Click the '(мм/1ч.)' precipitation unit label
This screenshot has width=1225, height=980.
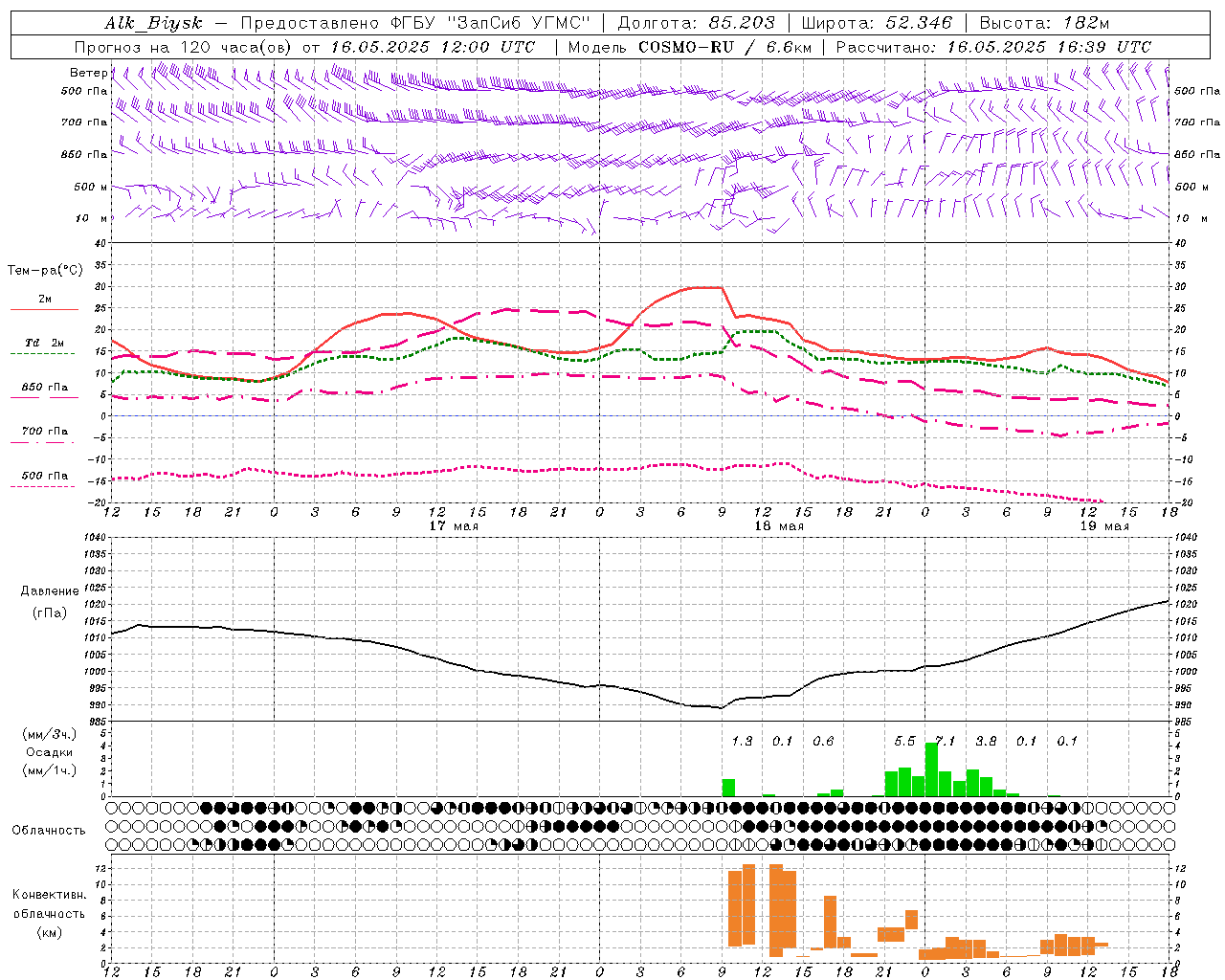coord(50,770)
